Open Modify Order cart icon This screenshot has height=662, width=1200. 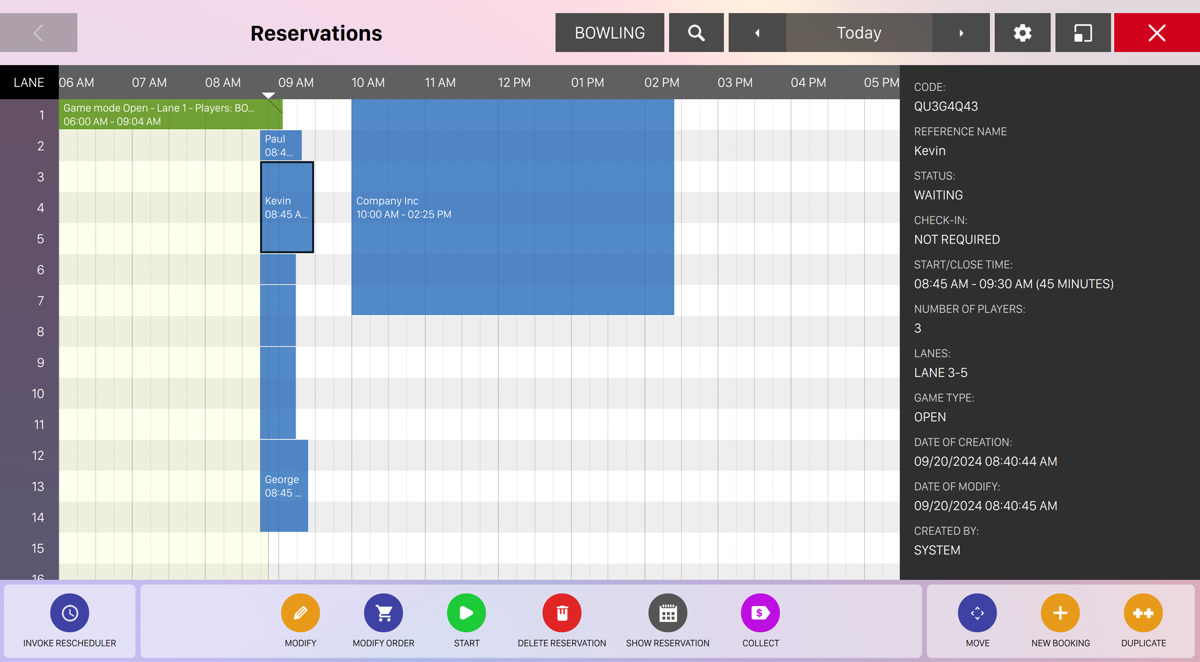(x=383, y=613)
